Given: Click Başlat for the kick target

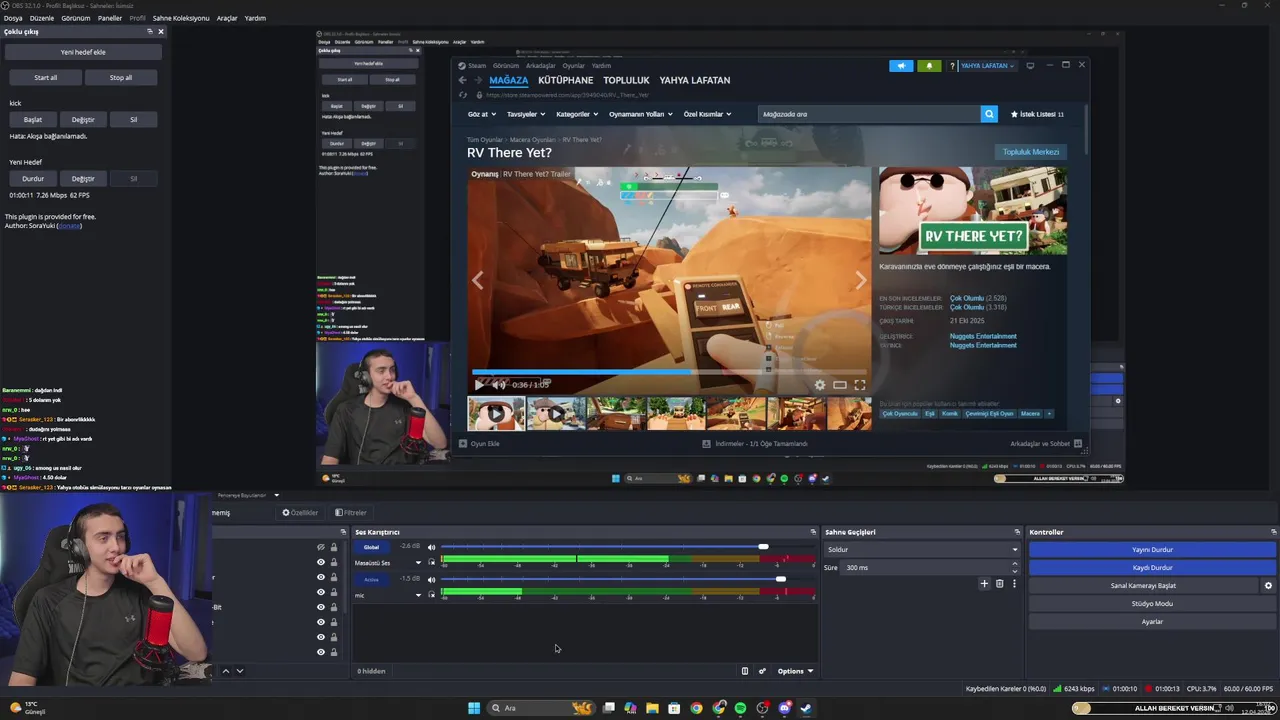Looking at the screenshot, I should click(x=33, y=119).
